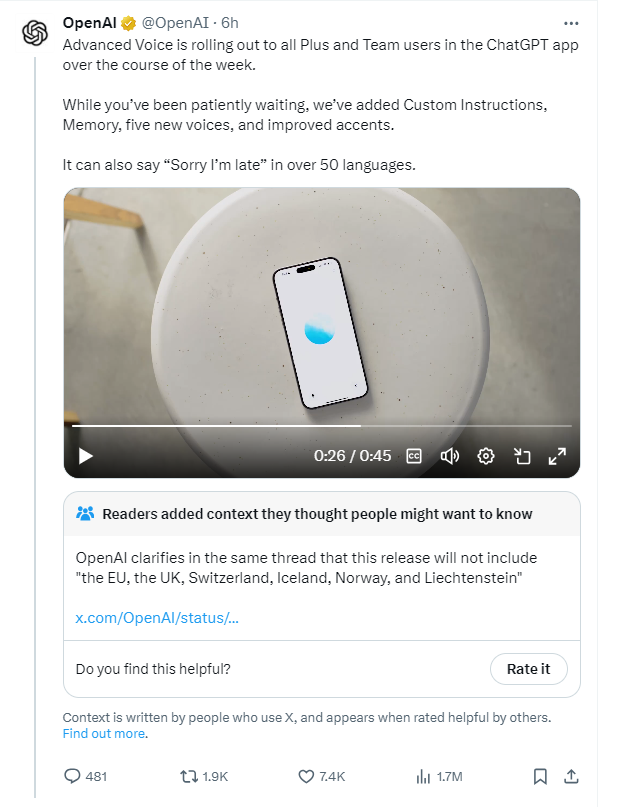Share the post using the share icon
The width and height of the screenshot is (621, 807).
(571, 776)
